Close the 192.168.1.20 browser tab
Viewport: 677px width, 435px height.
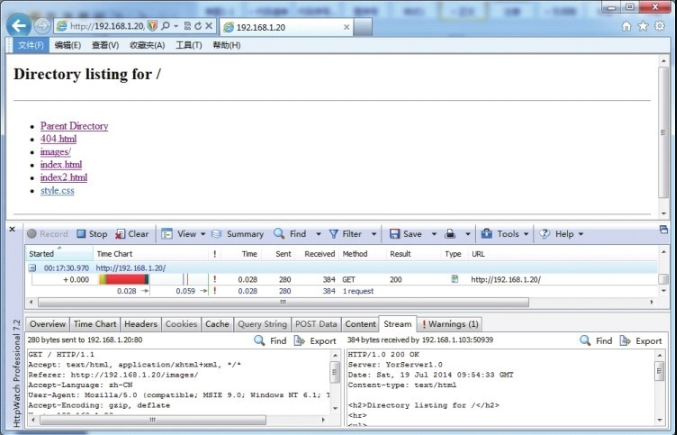click(346, 27)
